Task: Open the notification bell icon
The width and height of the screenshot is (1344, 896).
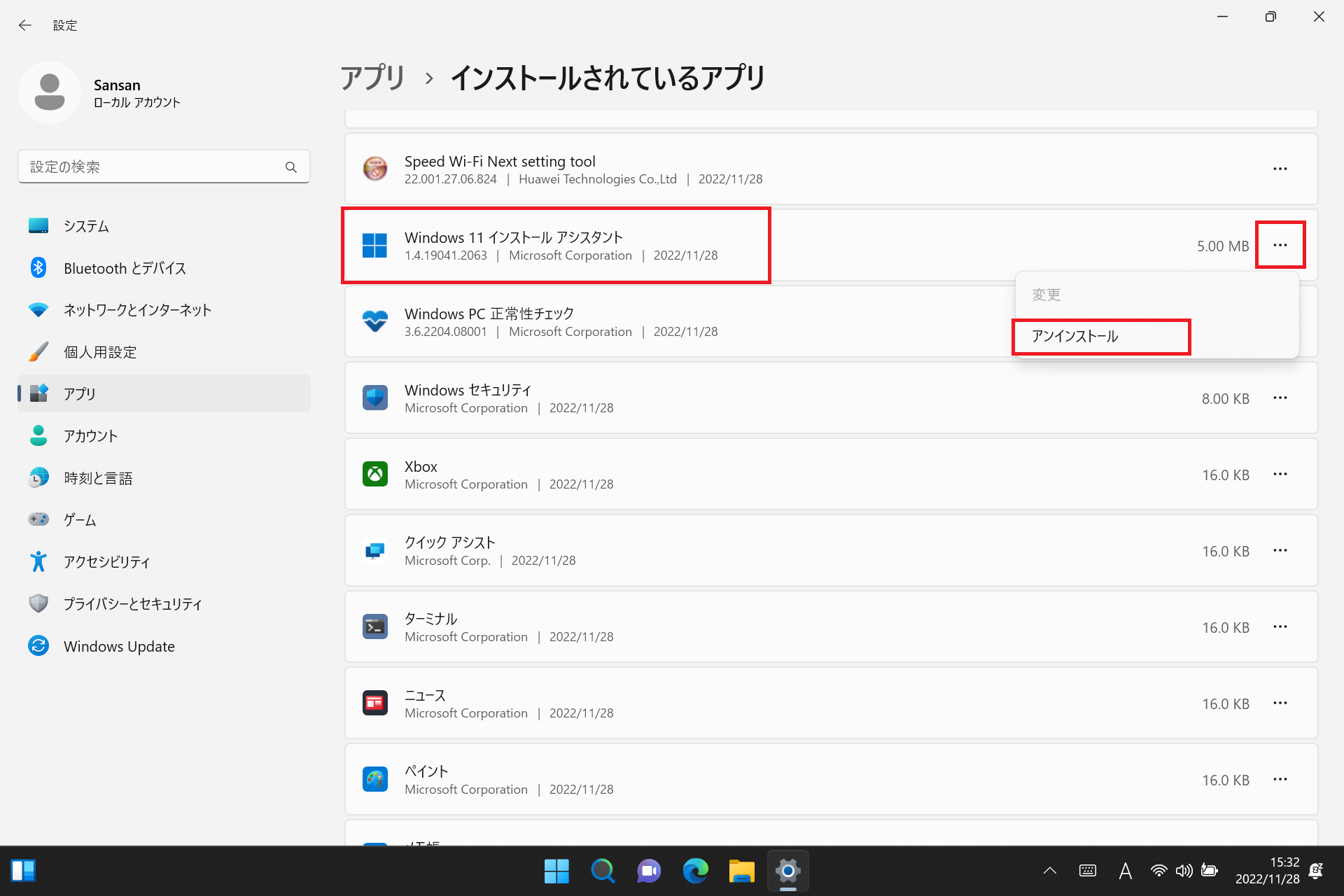Action: click(x=1316, y=871)
